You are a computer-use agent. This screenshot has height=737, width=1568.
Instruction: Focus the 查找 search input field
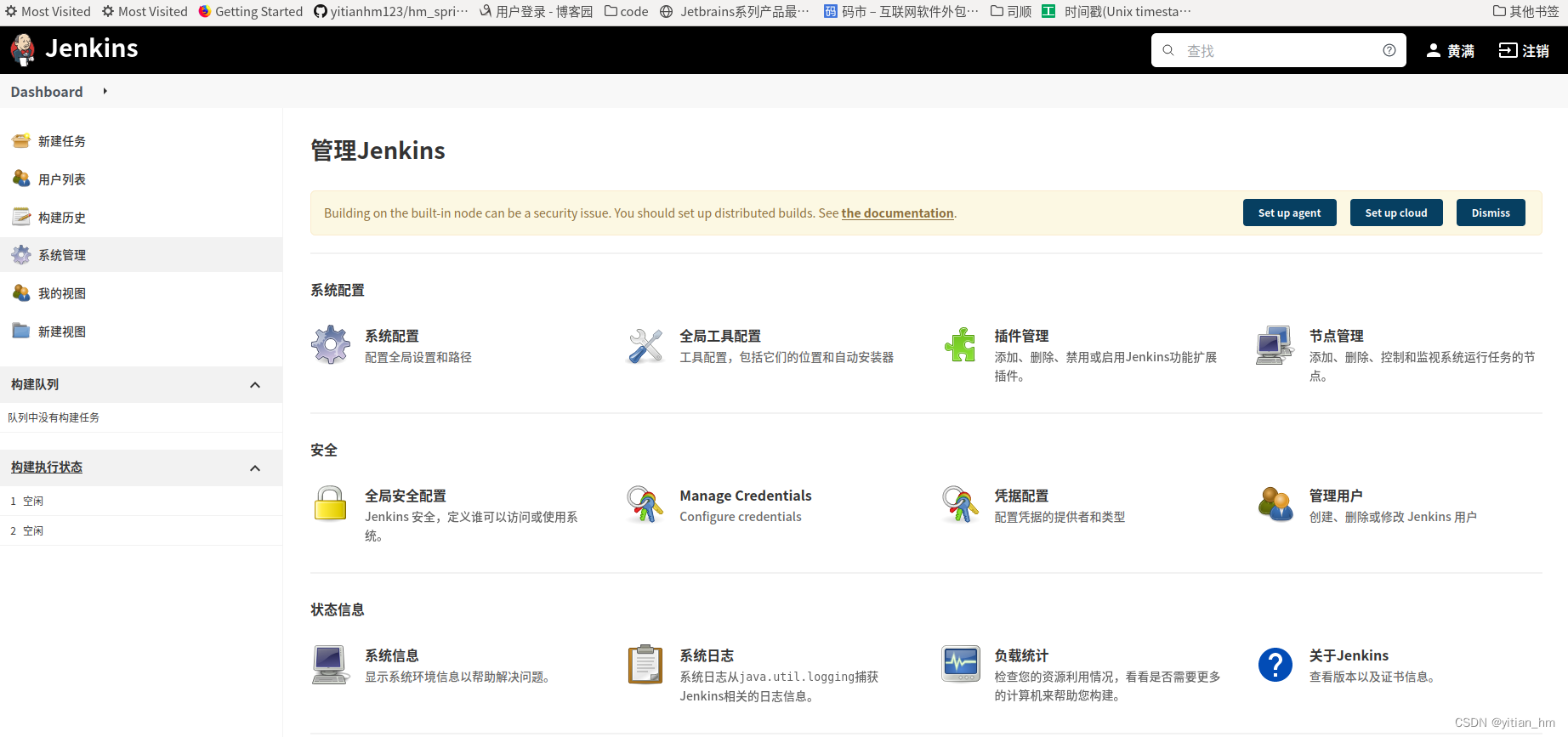click(1278, 50)
